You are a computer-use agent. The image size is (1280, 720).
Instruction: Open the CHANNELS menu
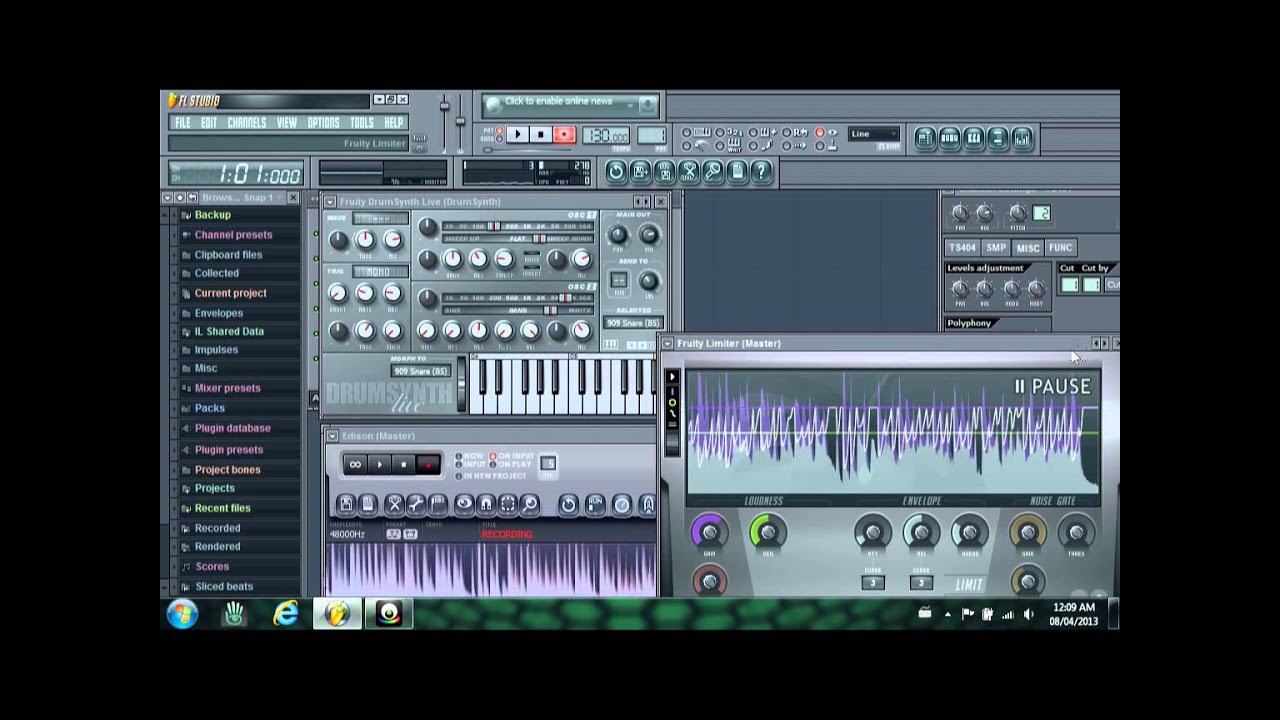click(x=247, y=123)
